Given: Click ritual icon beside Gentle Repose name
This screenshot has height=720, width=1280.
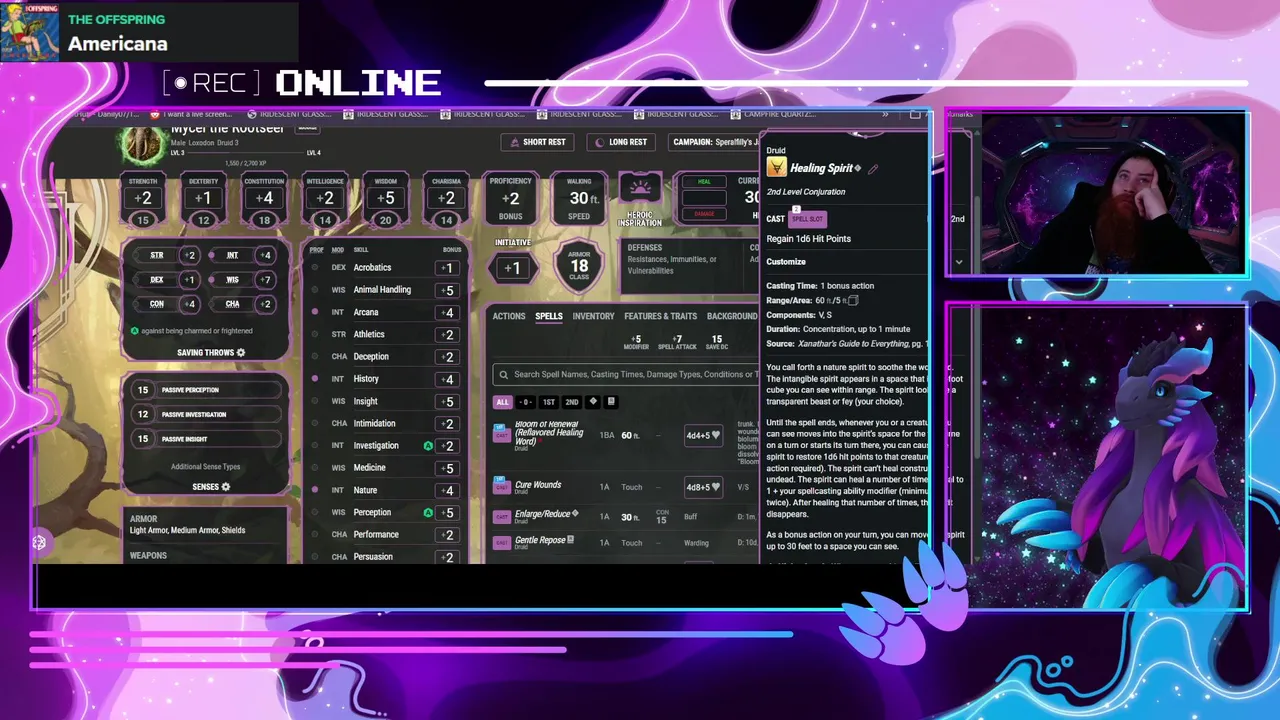Looking at the screenshot, I should coord(571,540).
